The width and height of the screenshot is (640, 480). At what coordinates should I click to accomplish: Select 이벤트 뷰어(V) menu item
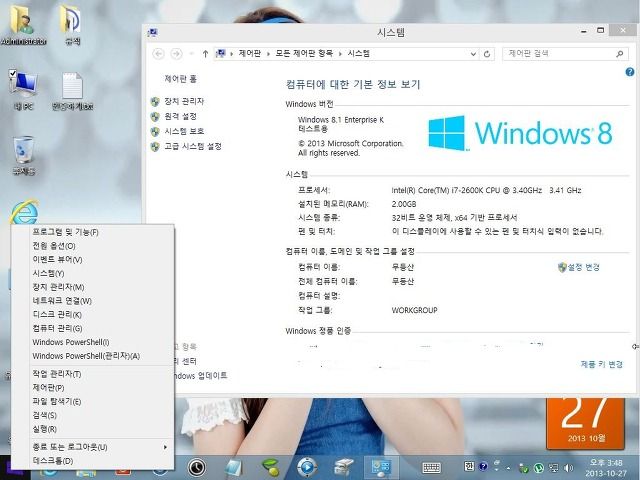coord(93,260)
